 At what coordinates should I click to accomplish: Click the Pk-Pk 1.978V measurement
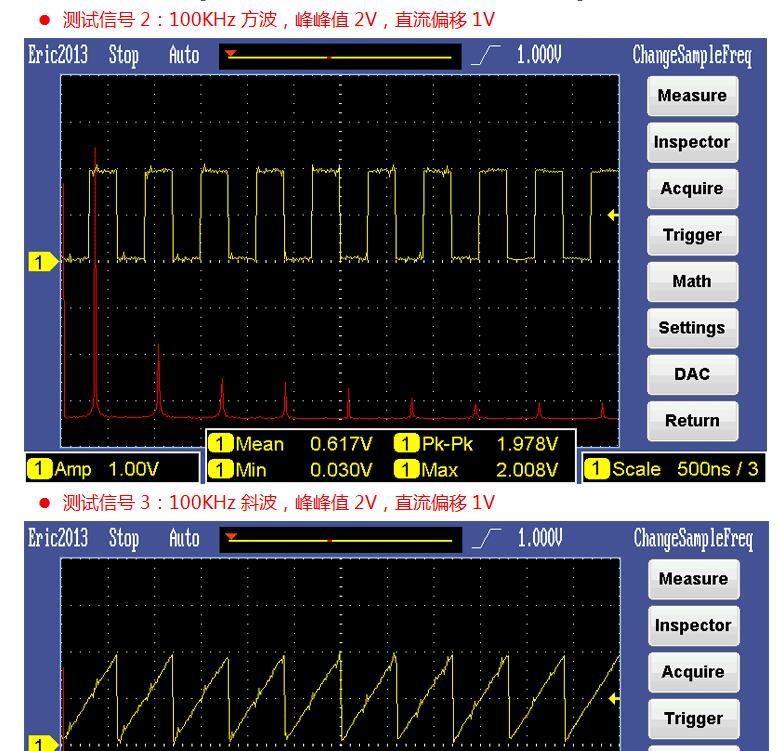[x=476, y=444]
